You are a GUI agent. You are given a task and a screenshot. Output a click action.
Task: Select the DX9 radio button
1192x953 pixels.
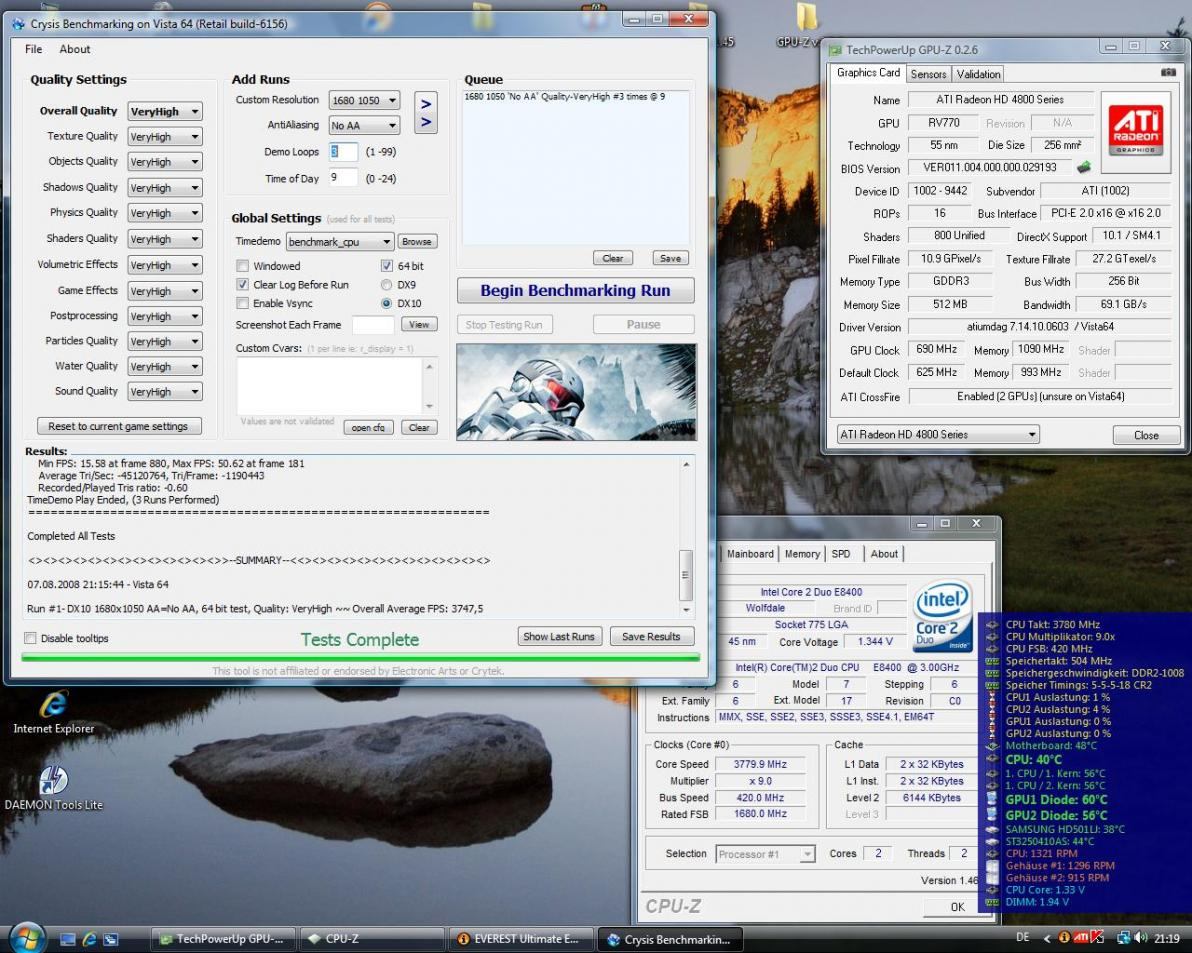tap(386, 285)
